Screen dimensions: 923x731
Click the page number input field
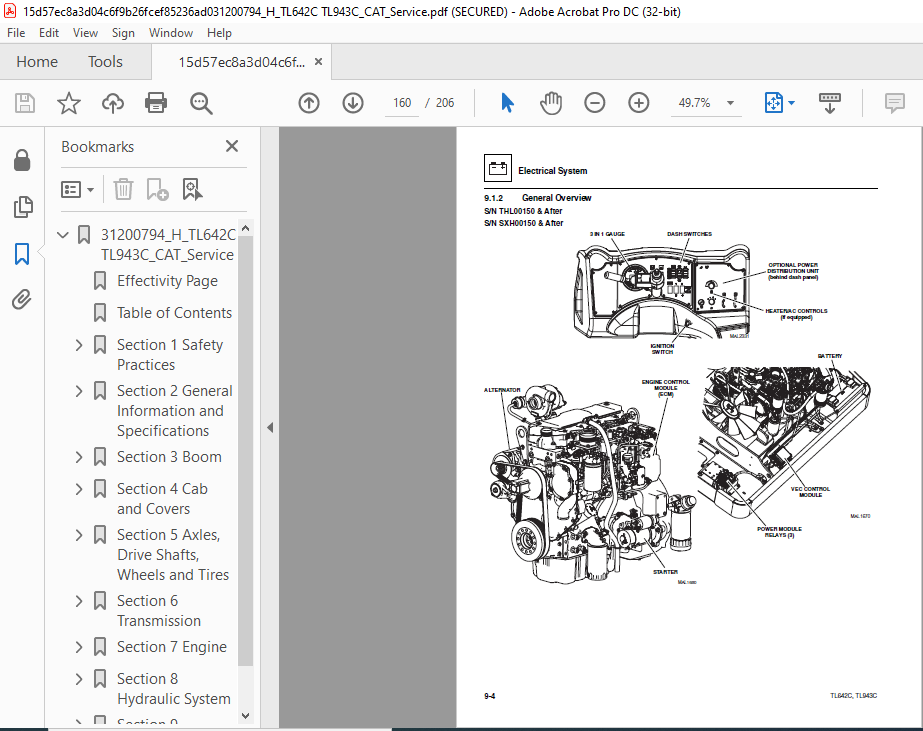tap(402, 103)
